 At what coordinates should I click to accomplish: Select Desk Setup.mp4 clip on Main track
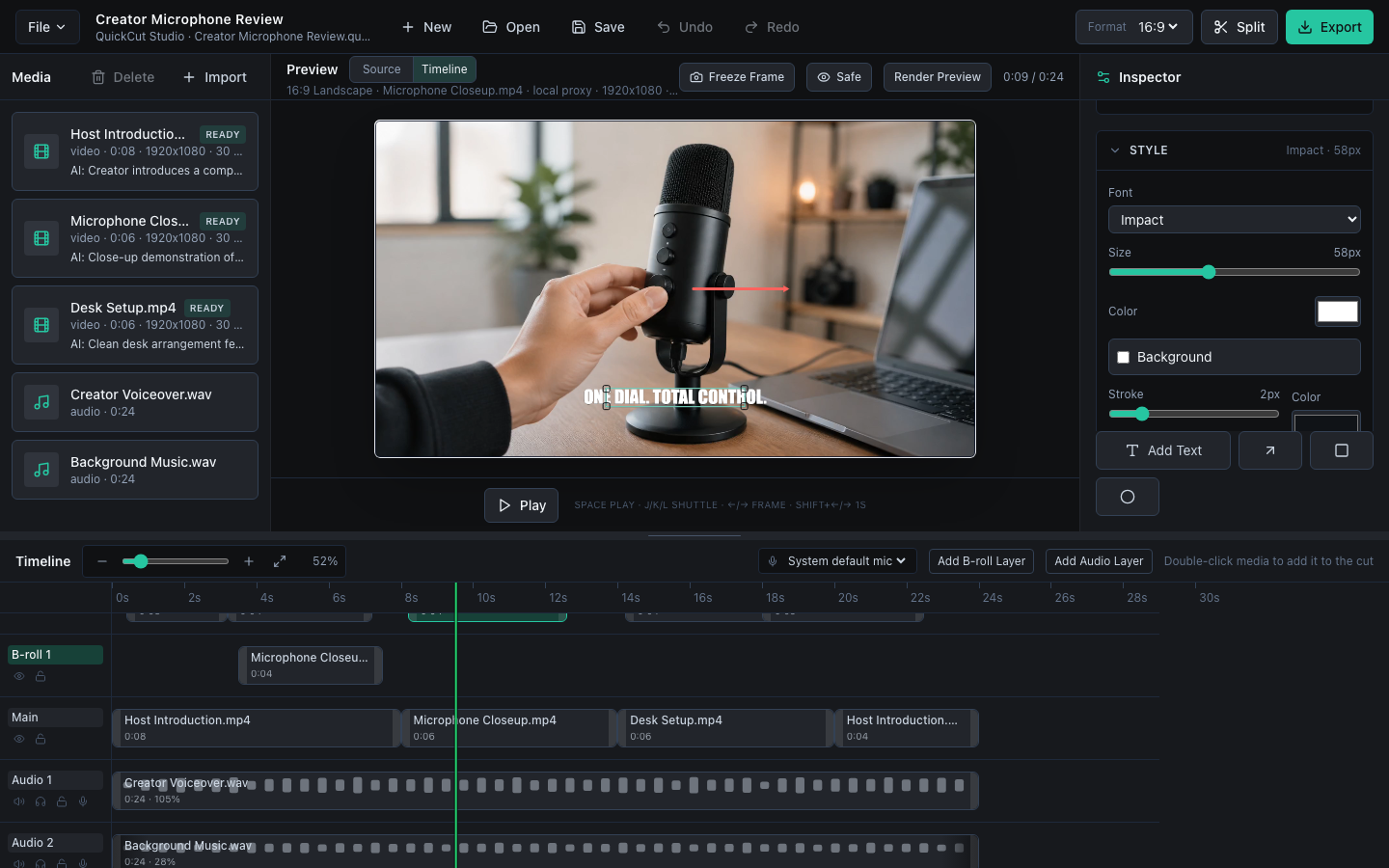coord(725,728)
